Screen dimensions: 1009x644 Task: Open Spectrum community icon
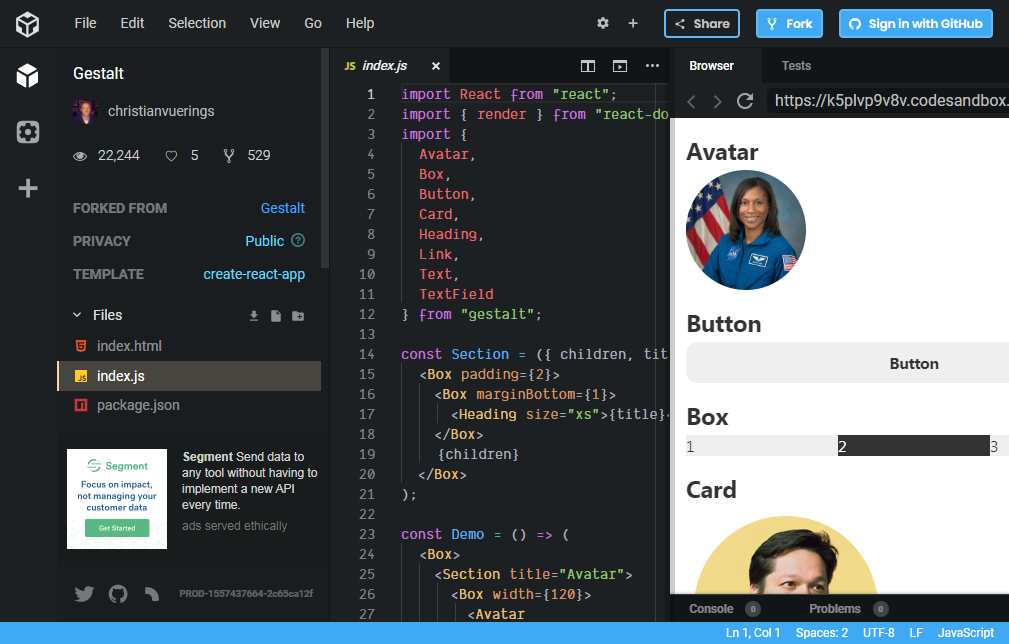point(152,593)
